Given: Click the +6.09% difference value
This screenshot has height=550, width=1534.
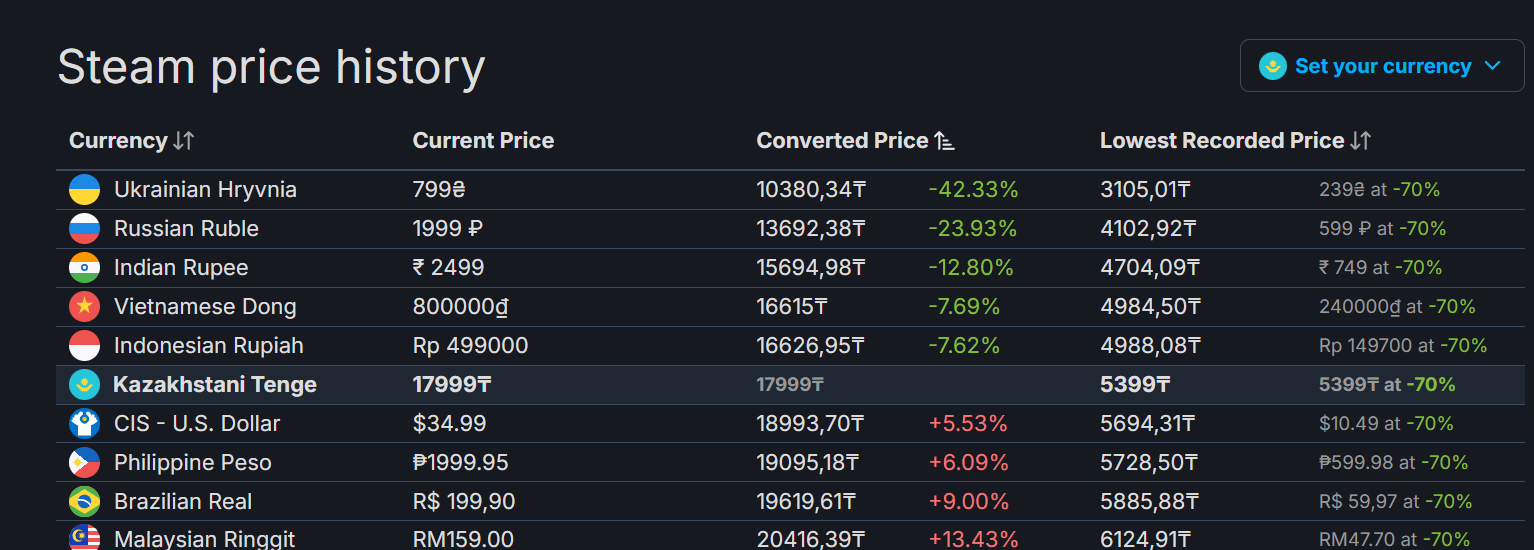Looking at the screenshot, I should pyautogui.click(x=968, y=462).
